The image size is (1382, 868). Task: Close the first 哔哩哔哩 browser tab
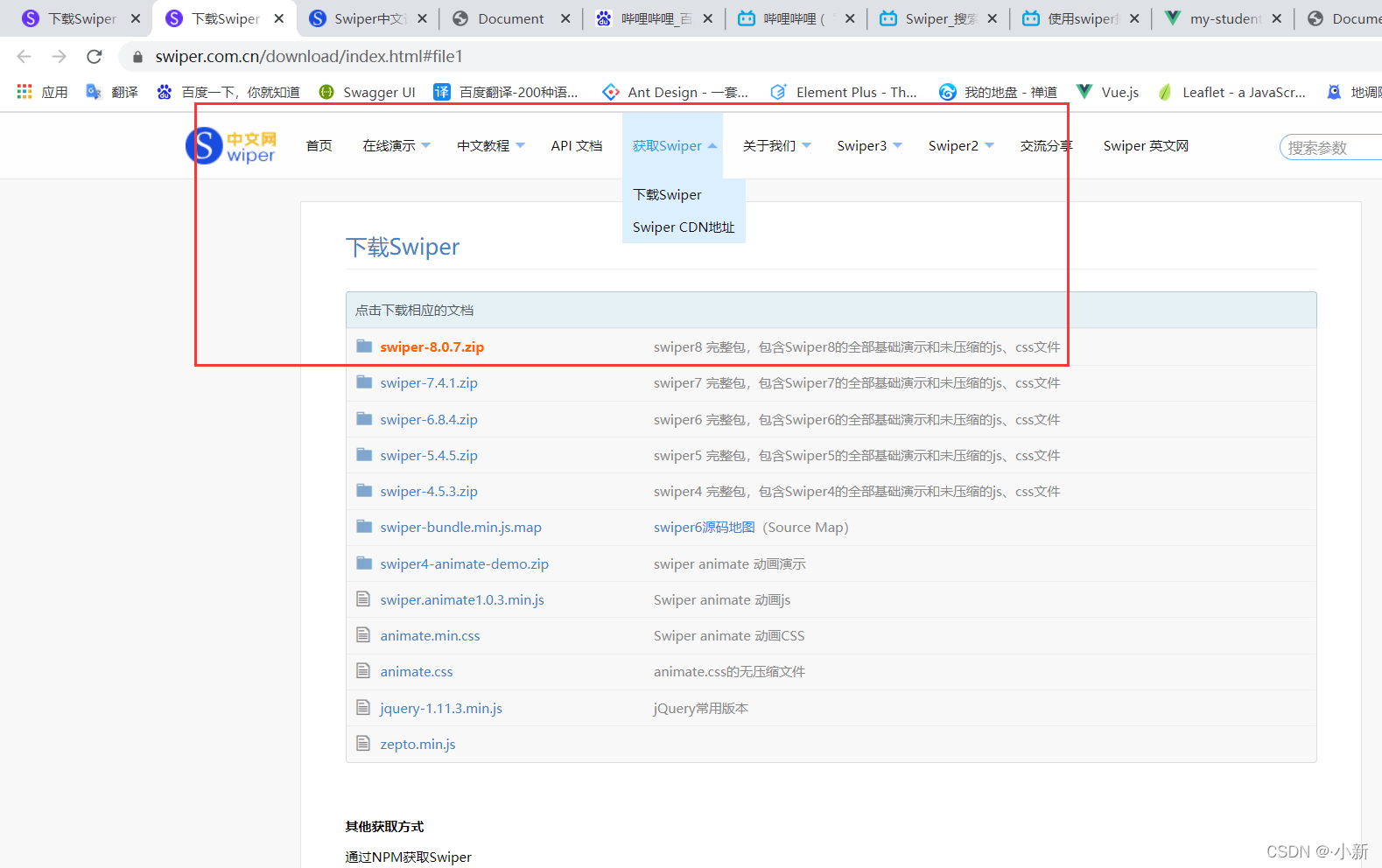[707, 18]
